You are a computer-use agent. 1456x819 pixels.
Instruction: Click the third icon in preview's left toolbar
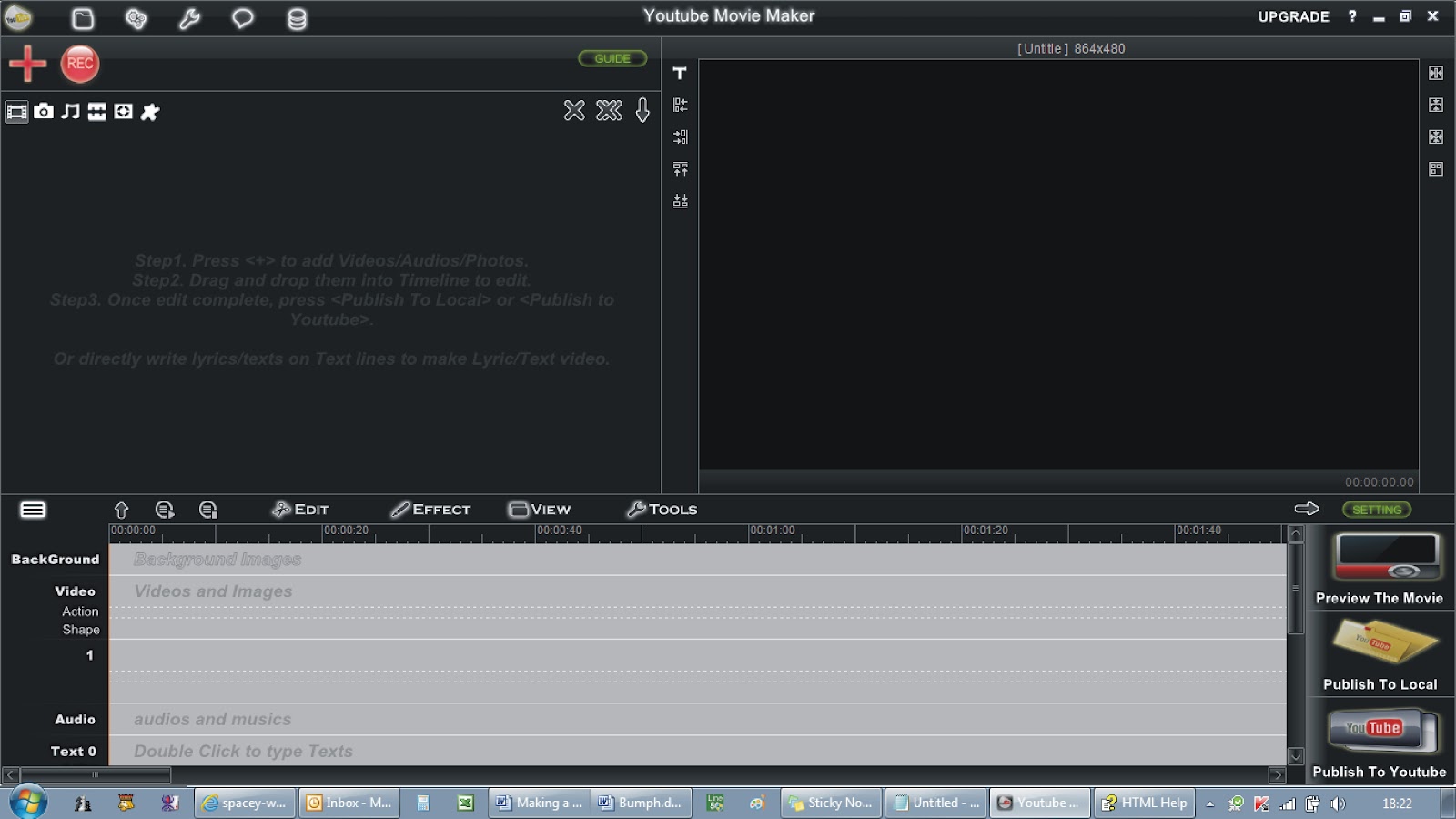(x=680, y=137)
